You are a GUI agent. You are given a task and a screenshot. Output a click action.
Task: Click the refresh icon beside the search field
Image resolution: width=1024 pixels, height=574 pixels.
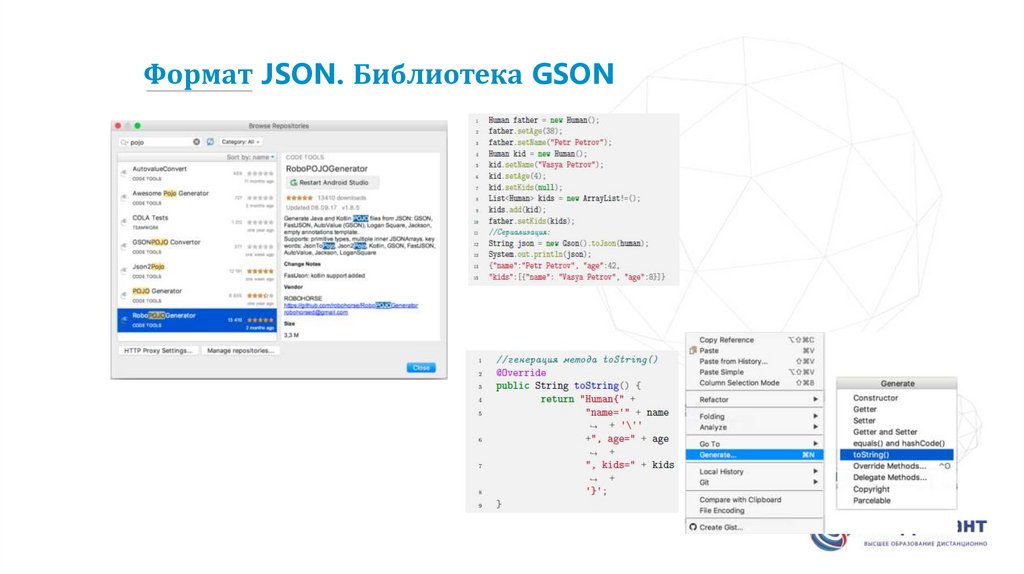click(x=210, y=142)
